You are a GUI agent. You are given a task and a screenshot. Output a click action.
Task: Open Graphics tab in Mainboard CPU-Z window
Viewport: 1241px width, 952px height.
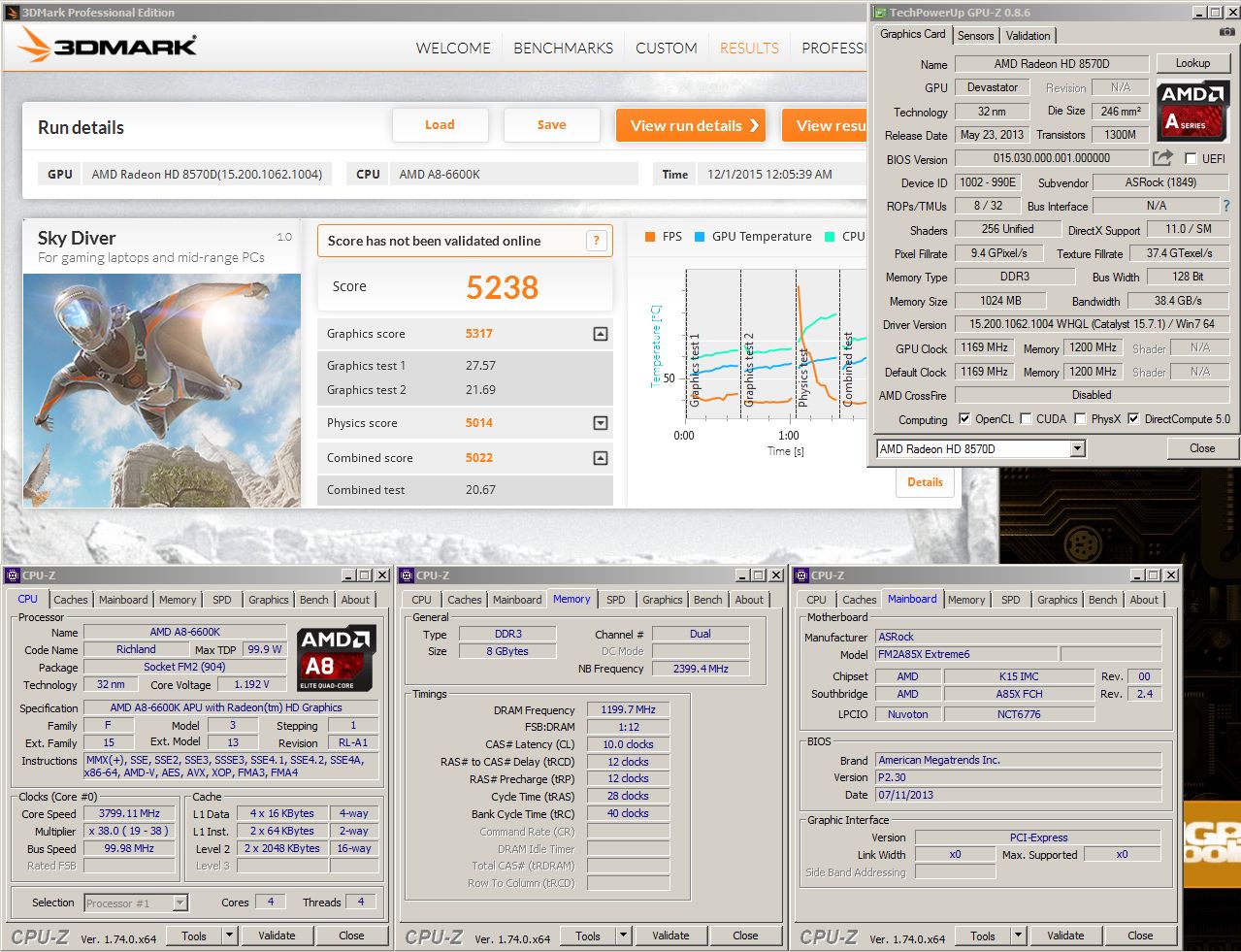tap(1057, 600)
